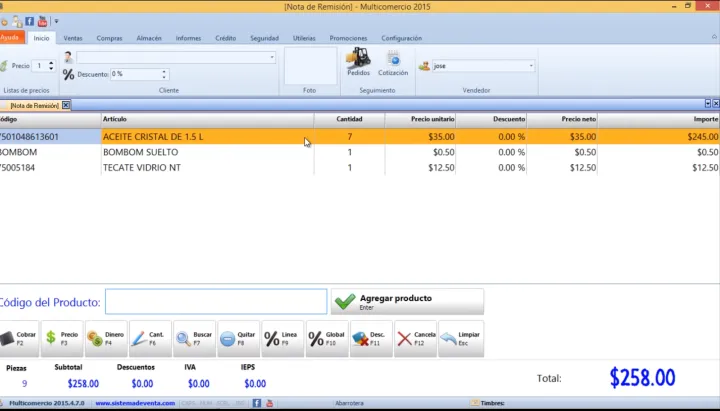720x411 pixels.
Task: Increase the Precio list stepper
Action: click(x=52, y=63)
